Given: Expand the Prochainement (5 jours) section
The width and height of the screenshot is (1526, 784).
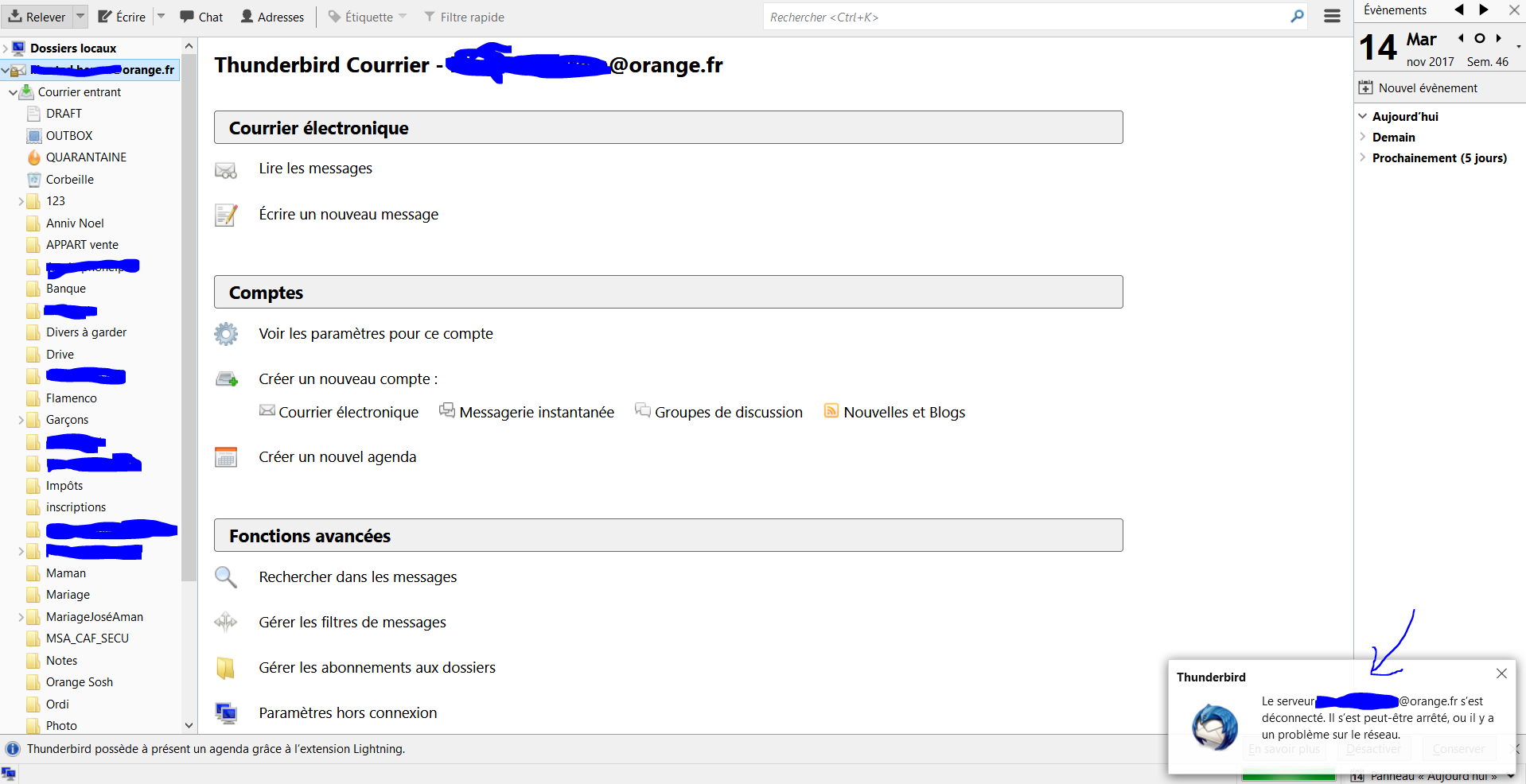Looking at the screenshot, I should tap(1364, 157).
